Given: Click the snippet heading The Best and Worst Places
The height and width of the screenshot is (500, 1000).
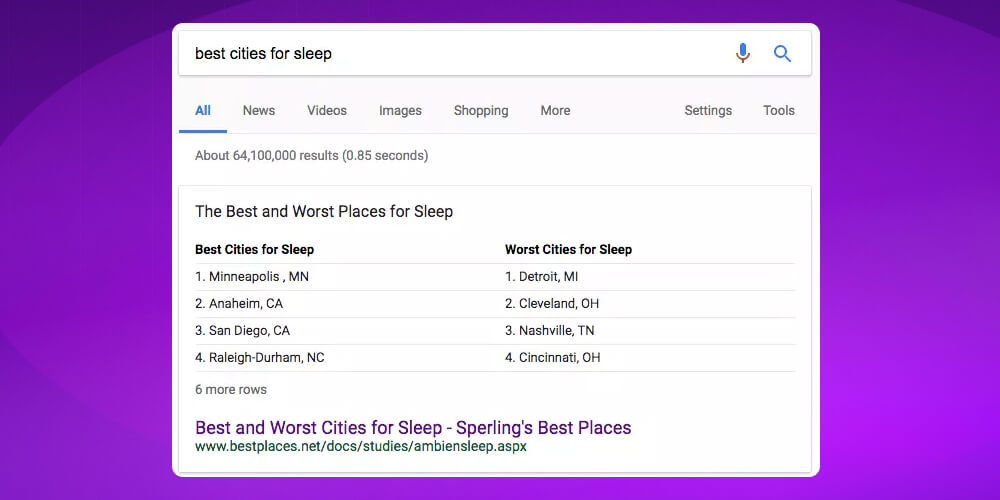Looking at the screenshot, I should point(324,211).
